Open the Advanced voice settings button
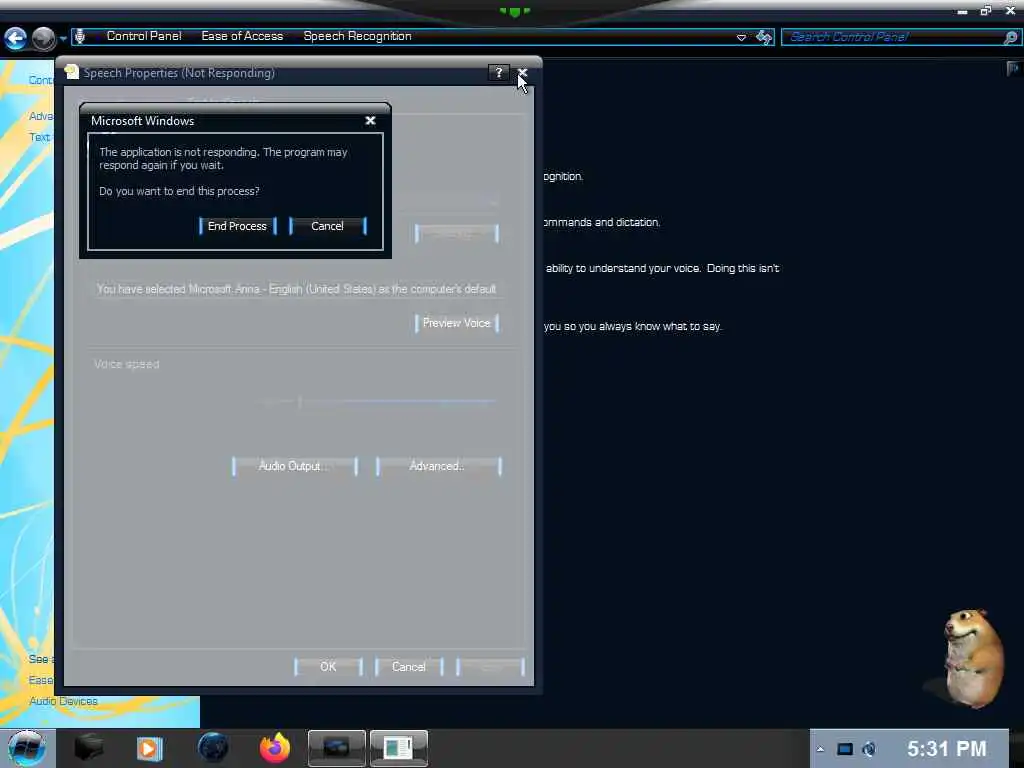The image size is (1024, 768). click(439, 466)
